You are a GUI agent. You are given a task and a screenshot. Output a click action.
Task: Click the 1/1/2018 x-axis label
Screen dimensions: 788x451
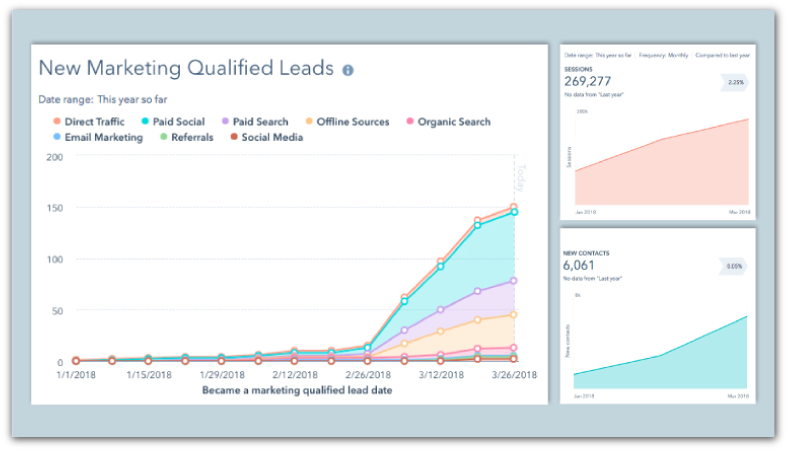coord(76,375)
